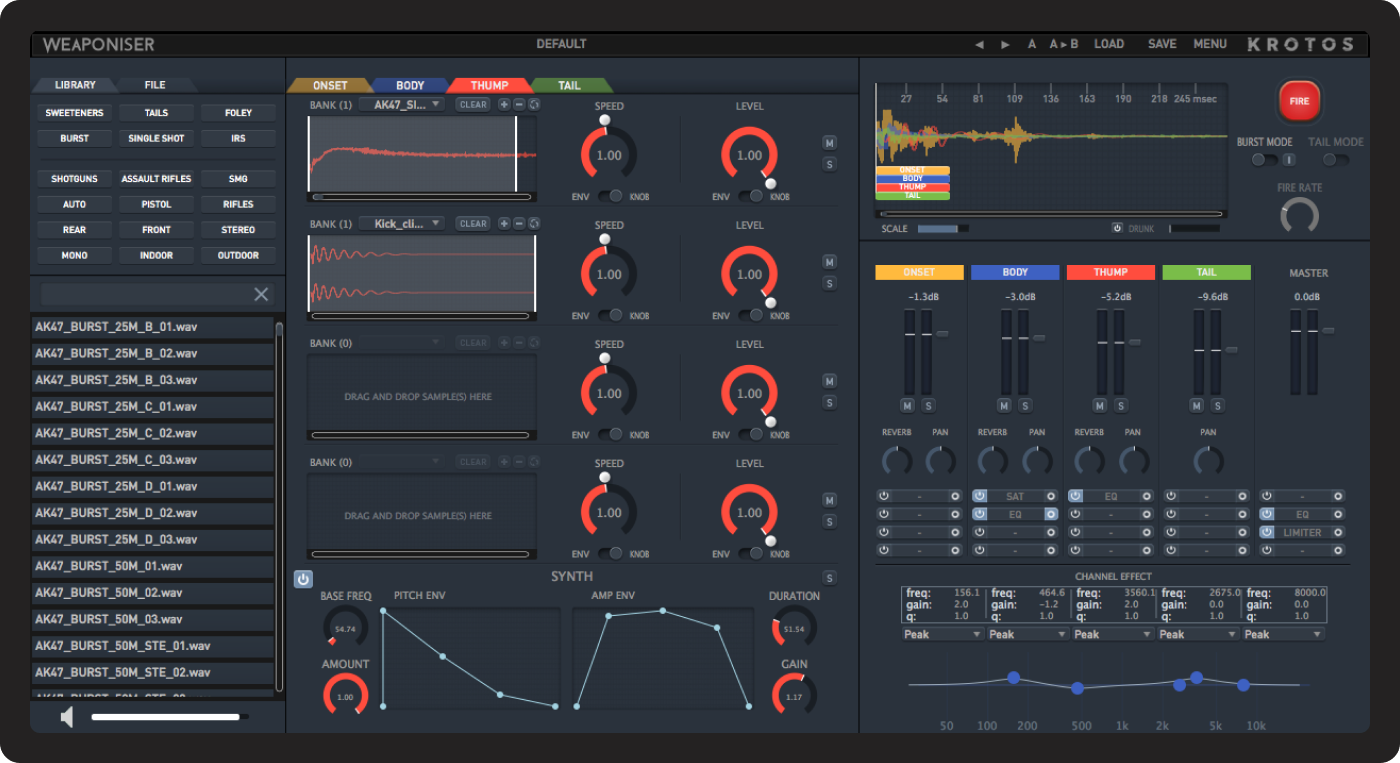
Task: Solo the synth section with S button
Action: [x=829, y=577]
